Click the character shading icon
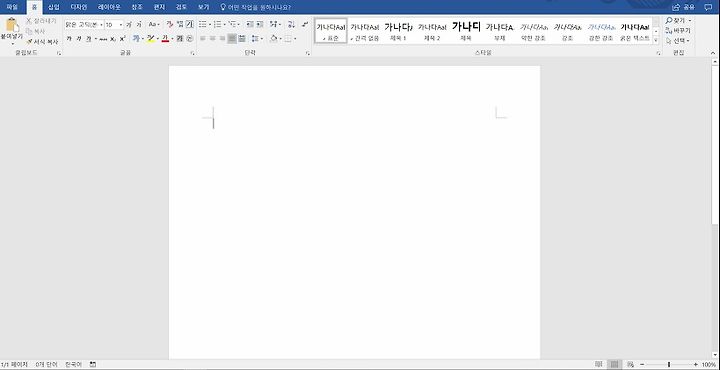This screenshot has width=720, height=370. coord(180,39)
